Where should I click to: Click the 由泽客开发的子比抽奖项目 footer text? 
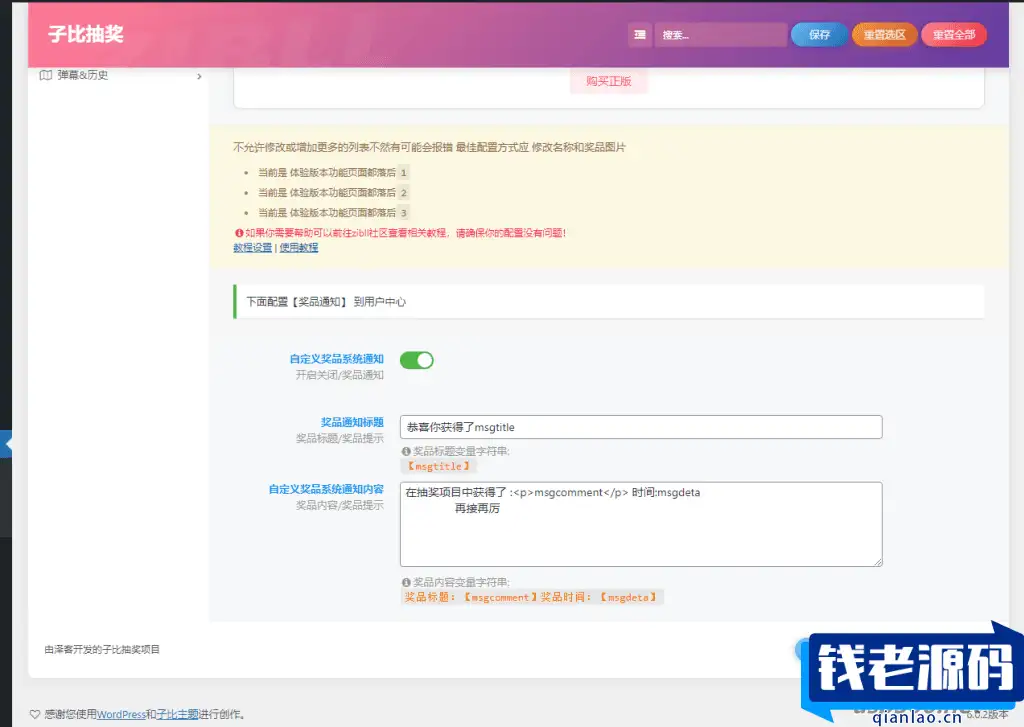click(x=102, y=649)
